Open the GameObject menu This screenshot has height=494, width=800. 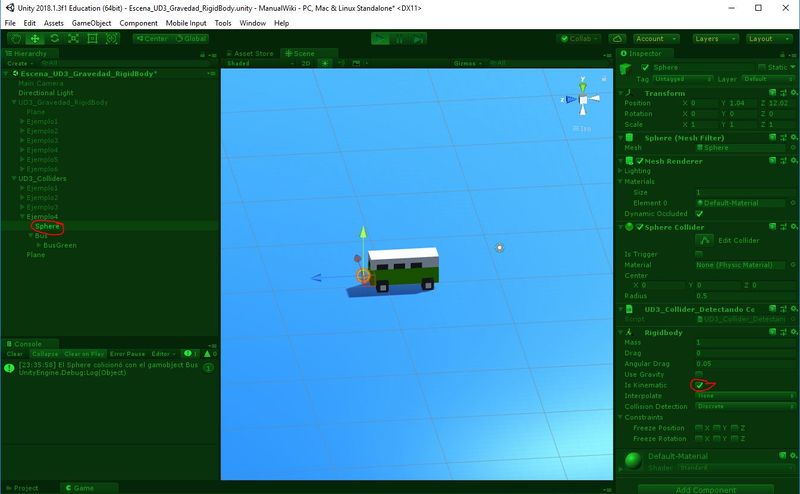(x=91, y=23)
